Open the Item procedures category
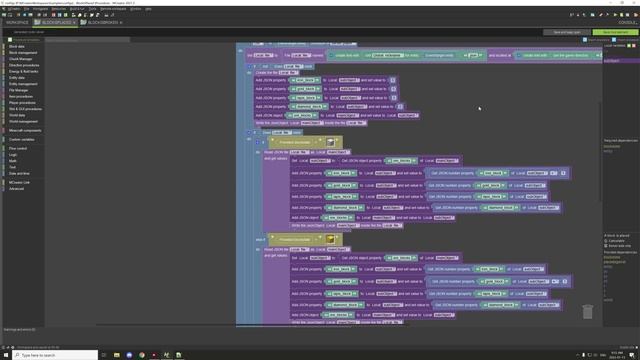Screen dimensions: 640x360 coord(21,97)
